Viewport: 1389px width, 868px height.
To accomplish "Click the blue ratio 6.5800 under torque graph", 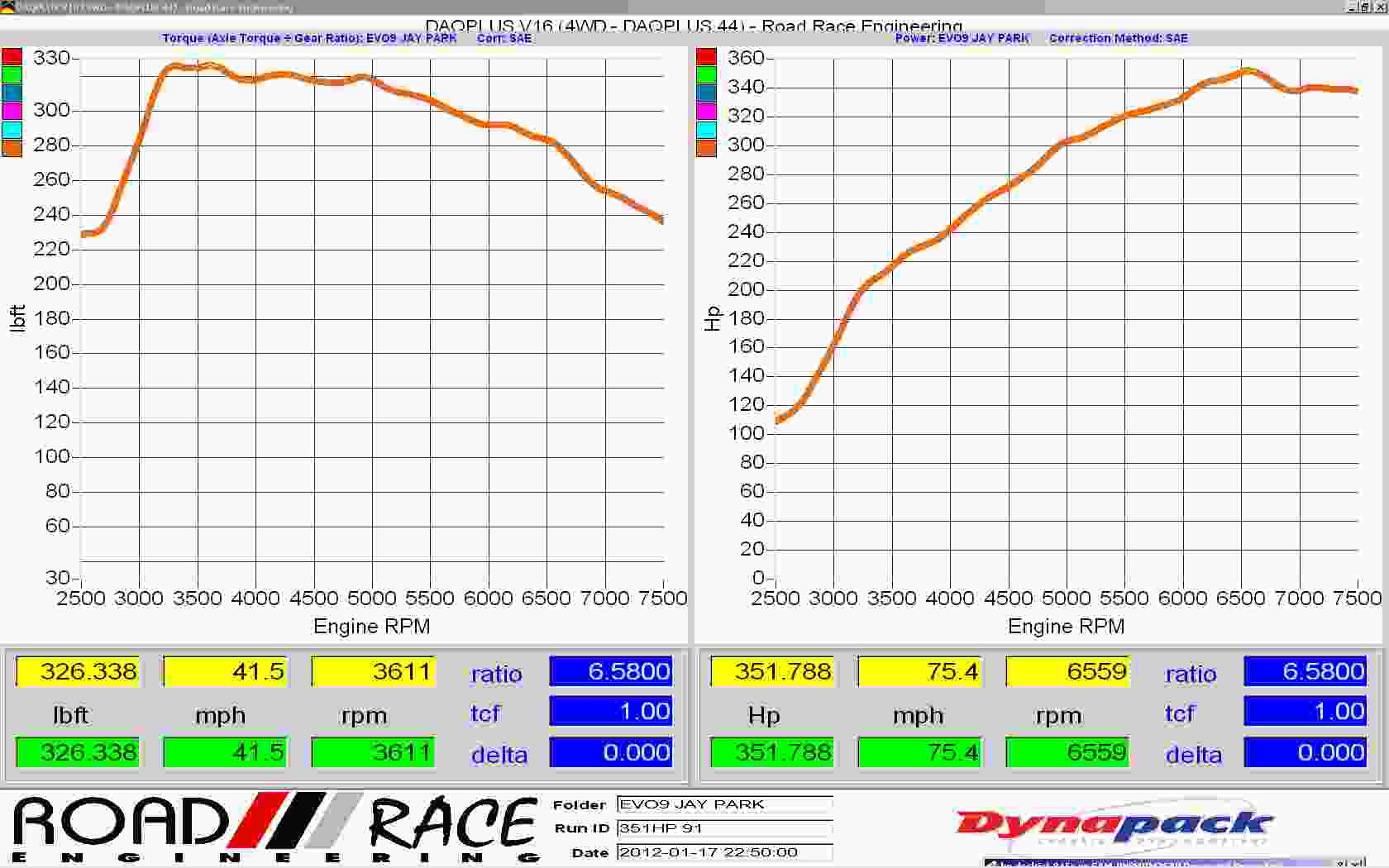I will tap(611, 671).
